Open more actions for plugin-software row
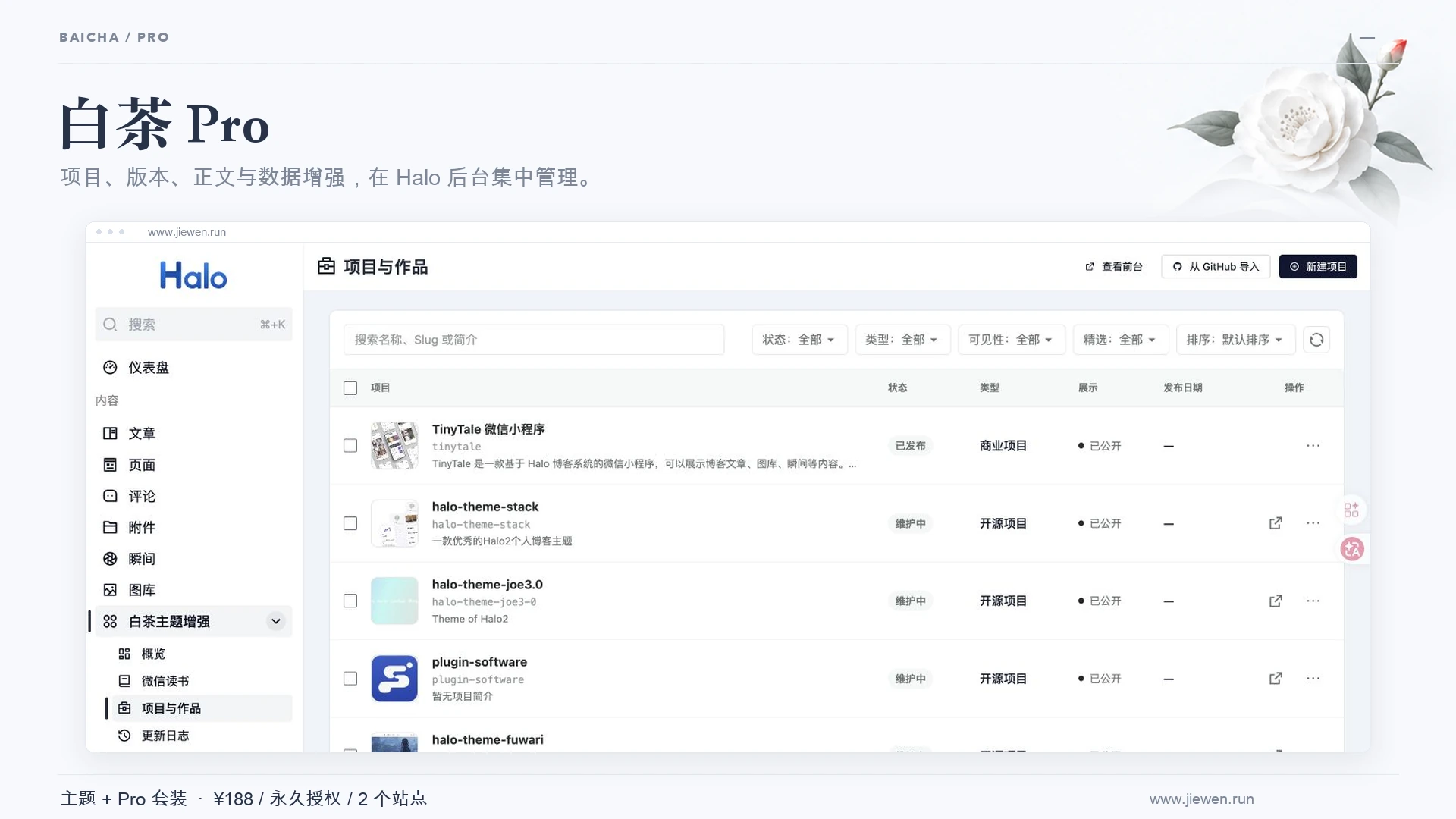1456x819 pixels. 1313,679
